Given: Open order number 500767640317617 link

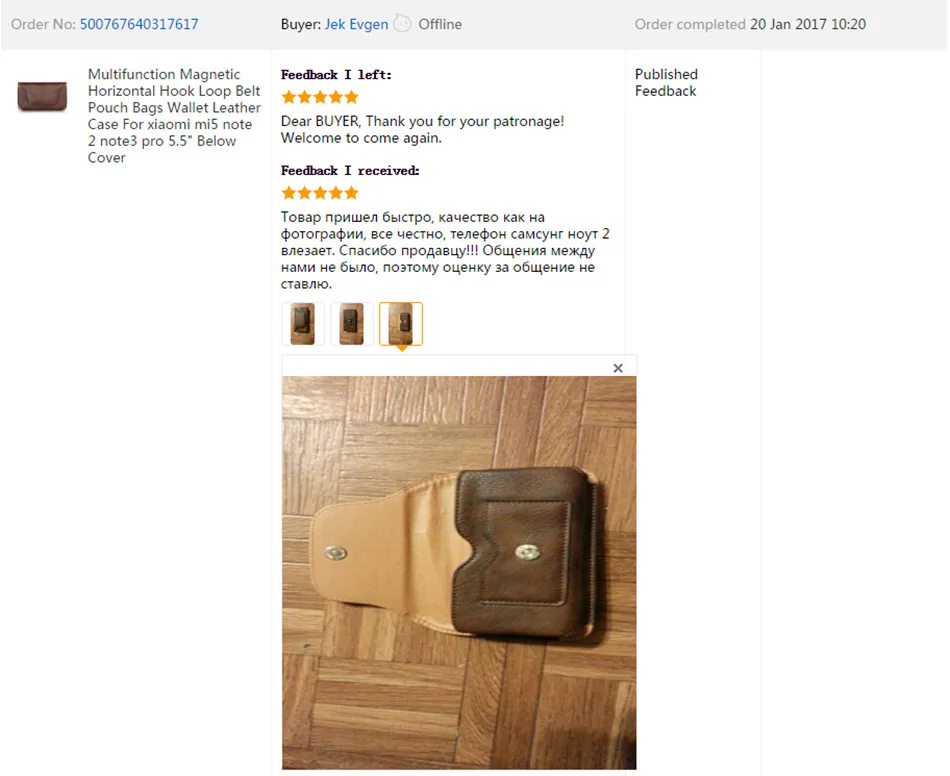Looking at the screenshot, I should pos(139,24).
